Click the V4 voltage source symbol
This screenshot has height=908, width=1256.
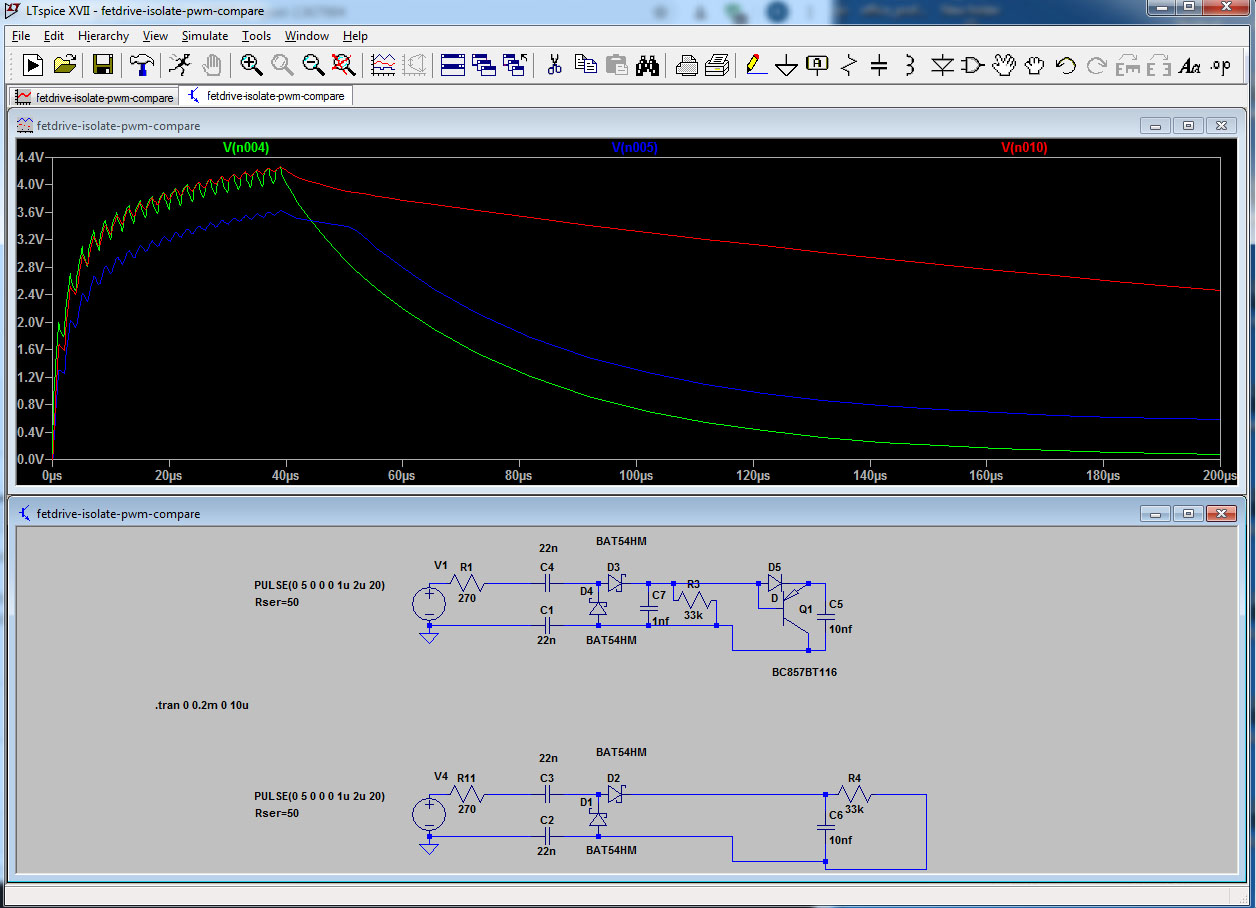[429, 813]
